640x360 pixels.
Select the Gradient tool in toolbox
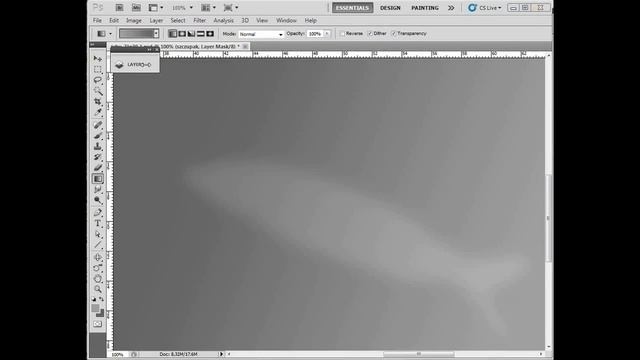click(x=98, y=178)
